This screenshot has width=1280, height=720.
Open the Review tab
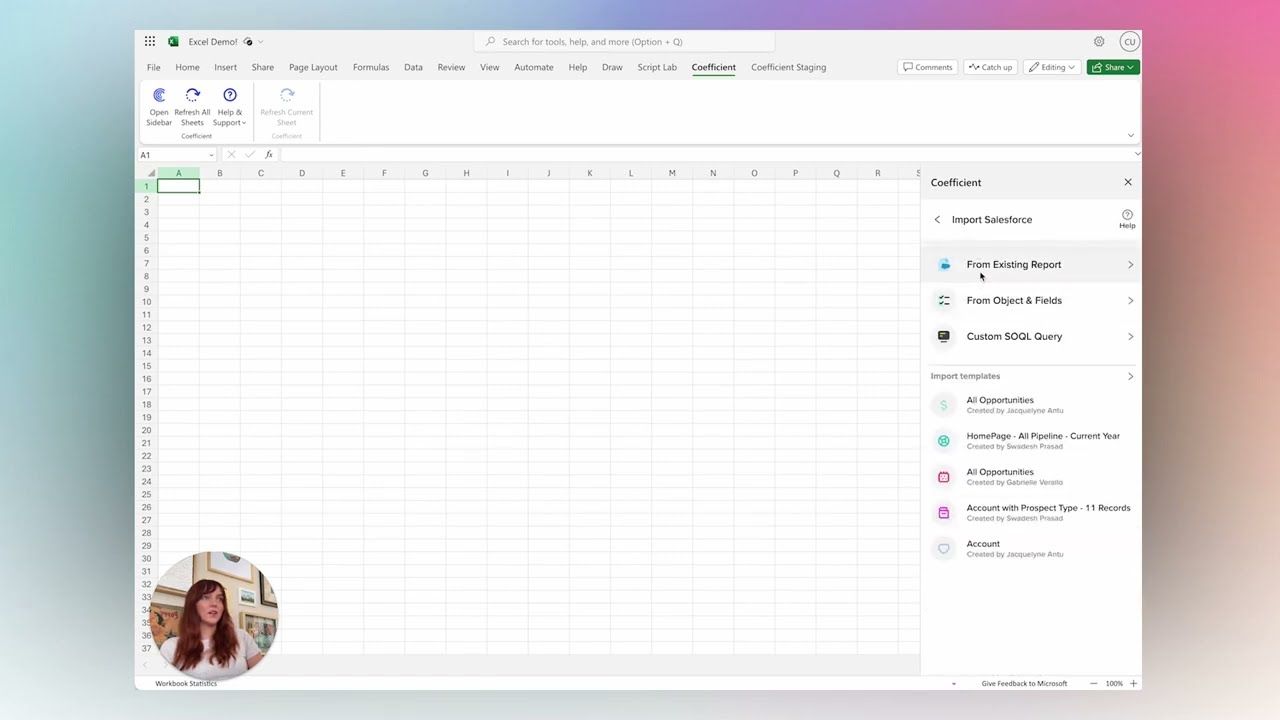click(451, 67)
